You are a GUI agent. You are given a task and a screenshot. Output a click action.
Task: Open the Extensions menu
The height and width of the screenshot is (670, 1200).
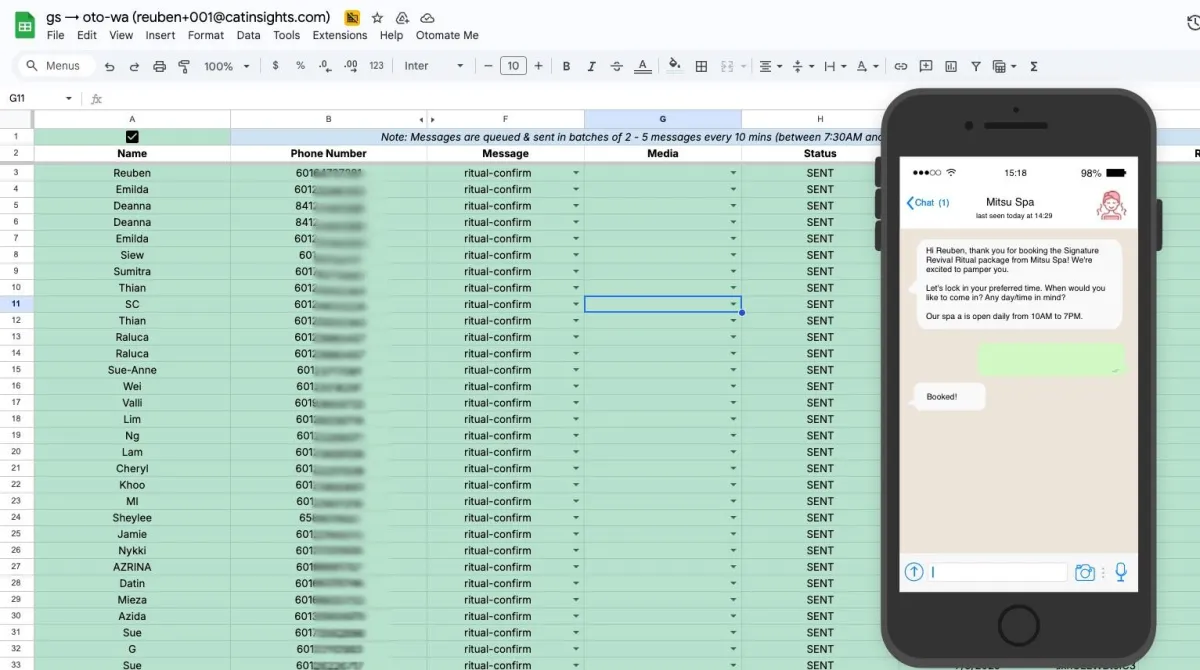[340, 35]
